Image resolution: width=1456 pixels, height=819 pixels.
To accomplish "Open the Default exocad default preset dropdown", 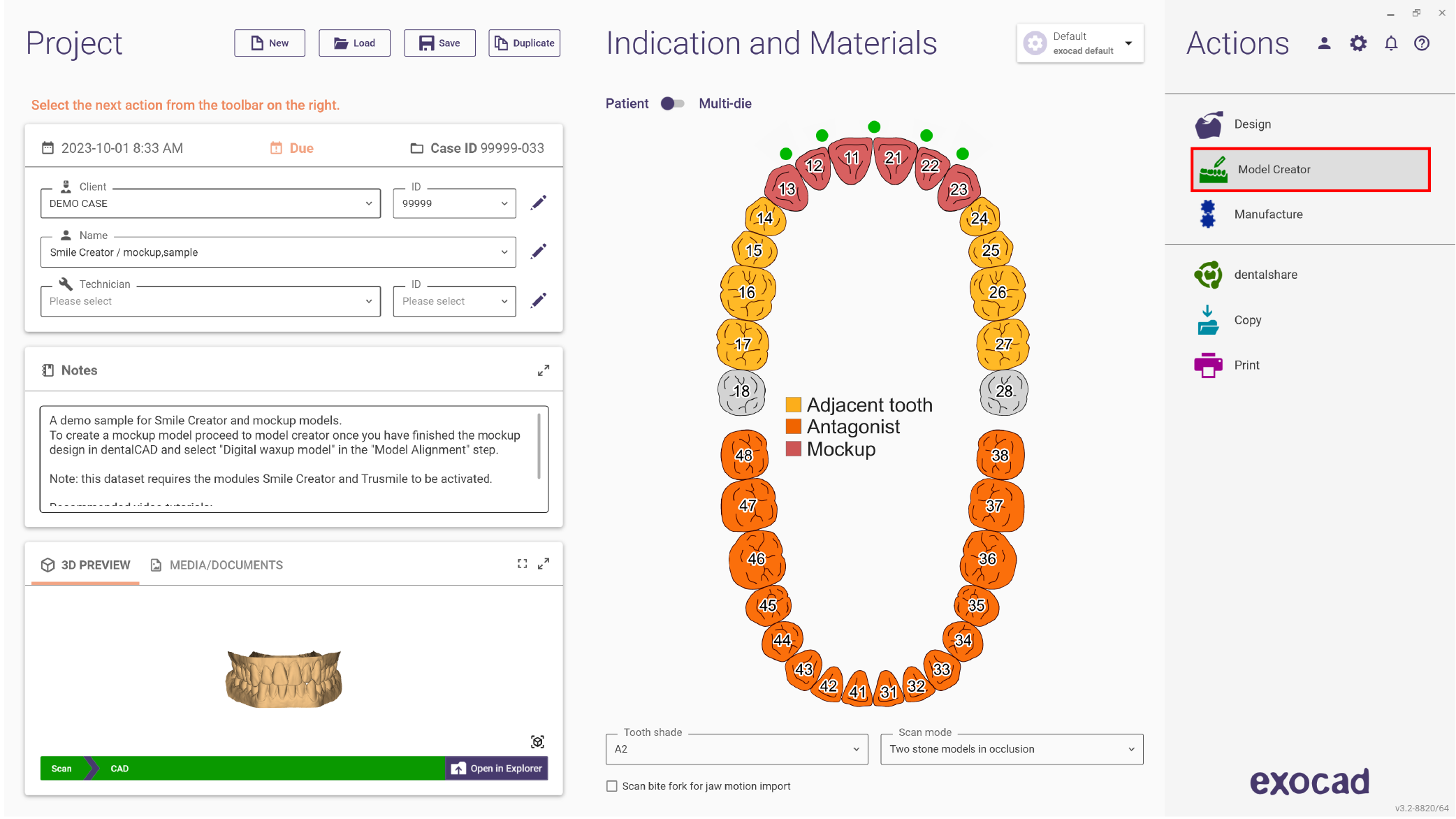I will coord(1080,43).
